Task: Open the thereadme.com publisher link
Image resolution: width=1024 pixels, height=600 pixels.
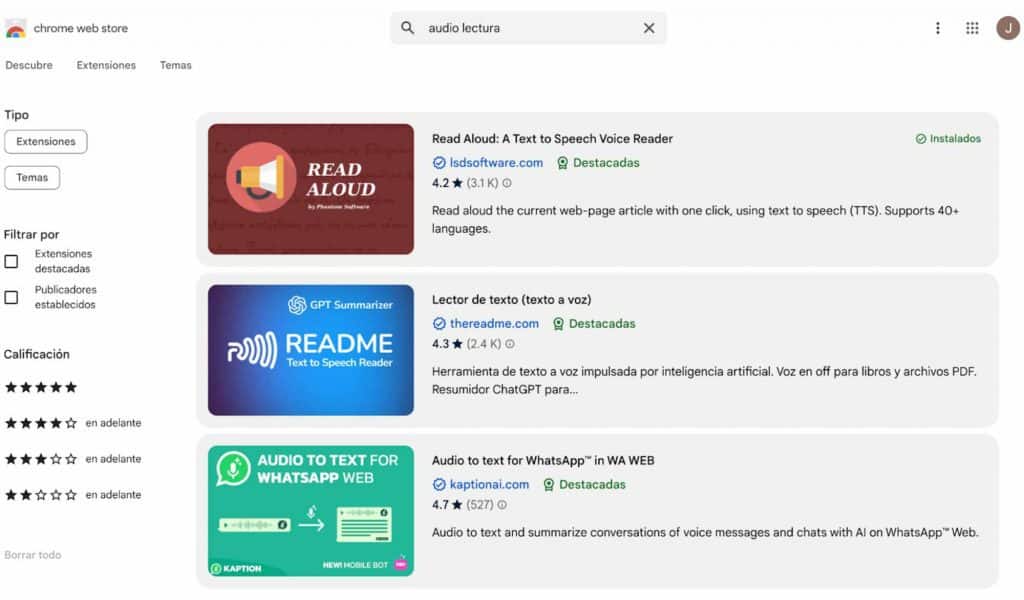Action: click(494, 324)
